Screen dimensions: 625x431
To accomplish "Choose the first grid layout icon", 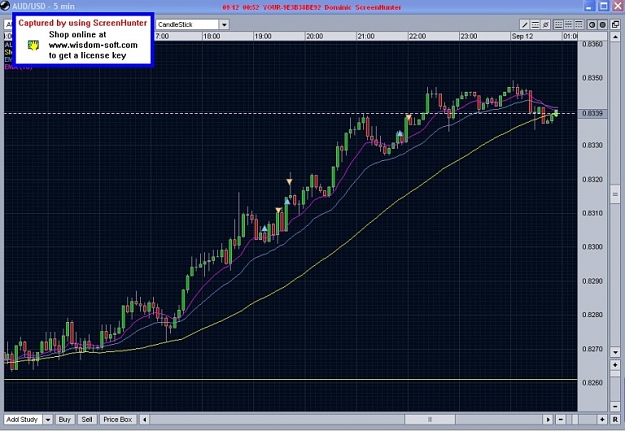I will pos(558,25).
